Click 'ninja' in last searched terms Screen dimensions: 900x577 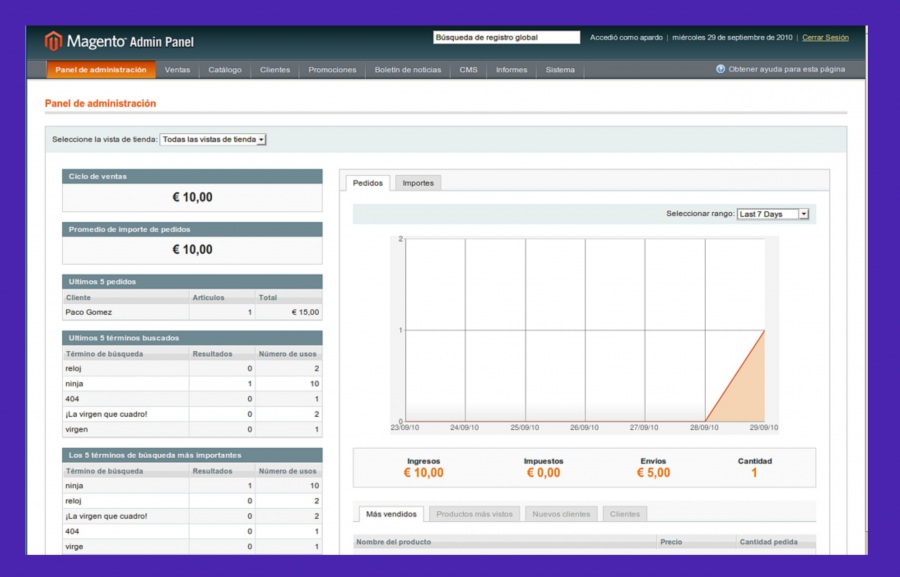[74, 384]
